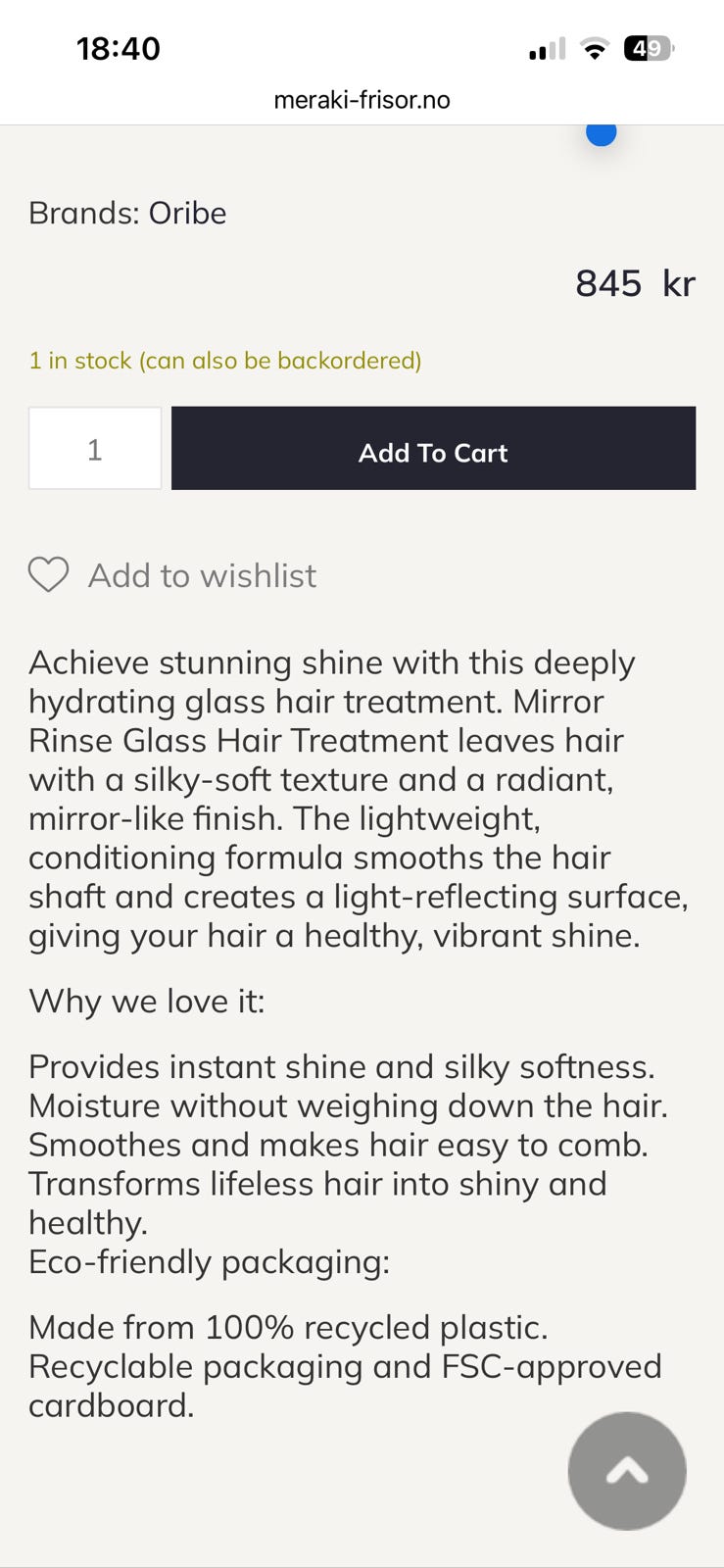Tap the Wi-Fi status icon
The image size is (724, 1568).
(x=594, y=48)
